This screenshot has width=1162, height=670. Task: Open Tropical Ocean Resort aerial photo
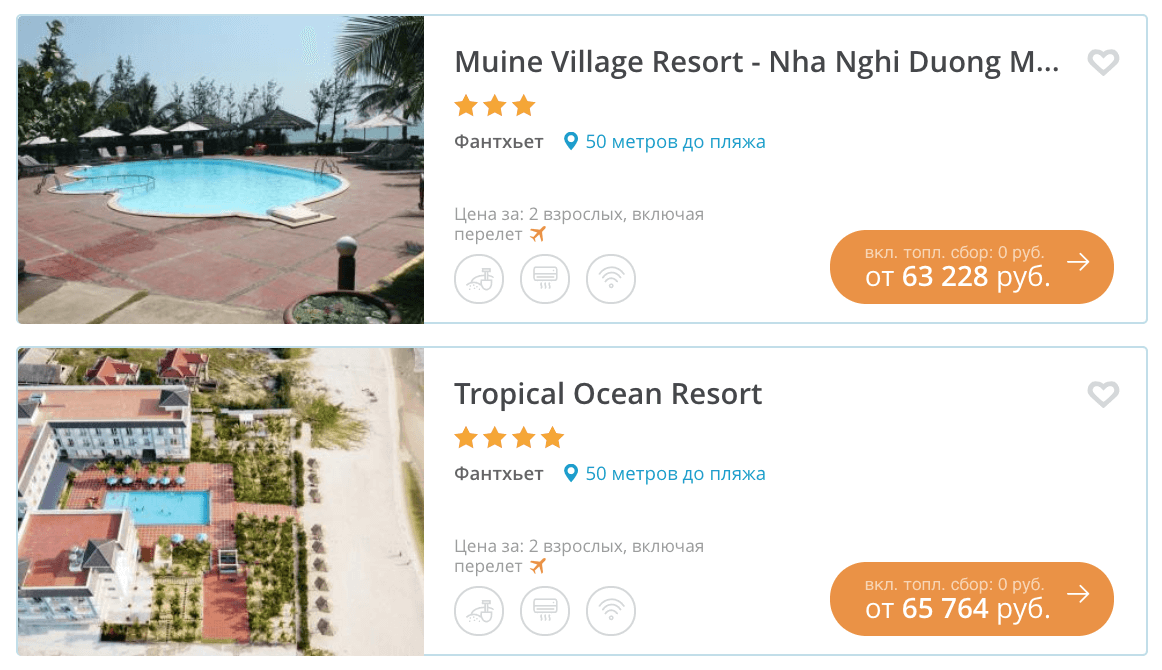(x=221, y=501)
